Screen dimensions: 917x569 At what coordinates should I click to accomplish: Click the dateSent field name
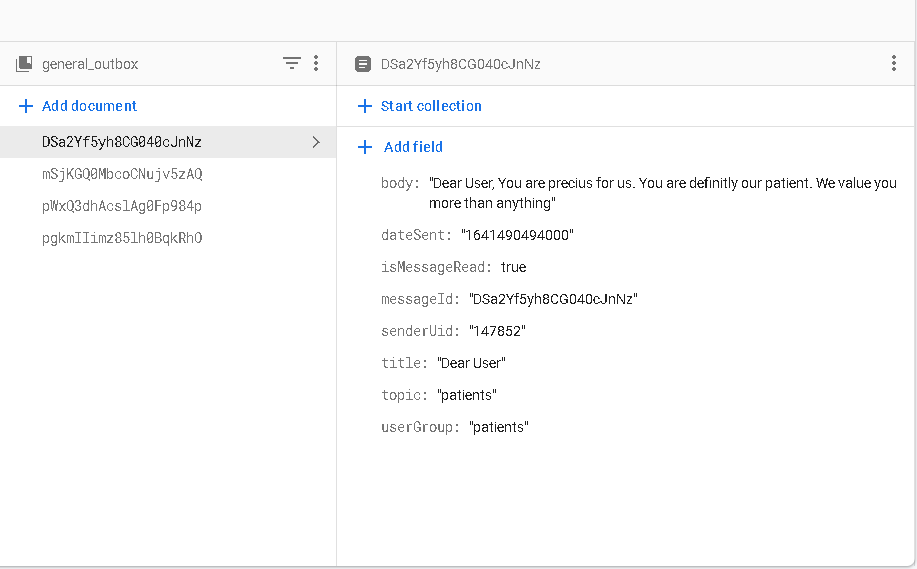pyautogui.click(x=416, y=235)
